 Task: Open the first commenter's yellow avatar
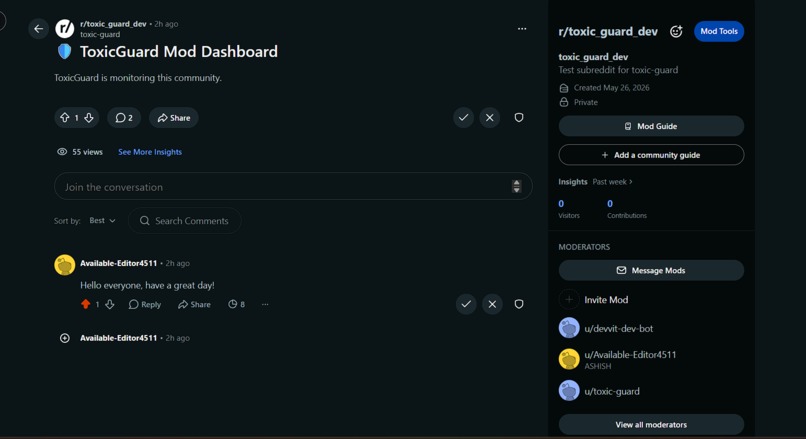(x=65, y=265)
